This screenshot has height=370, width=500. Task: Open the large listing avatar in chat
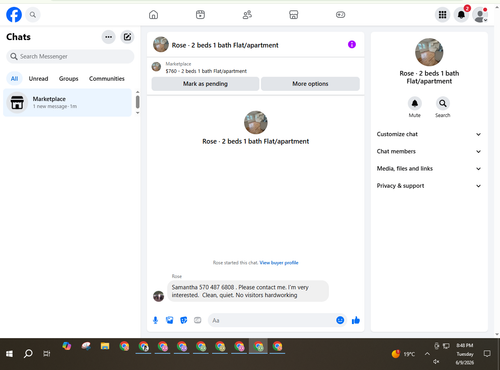click(x=256, y=122)
